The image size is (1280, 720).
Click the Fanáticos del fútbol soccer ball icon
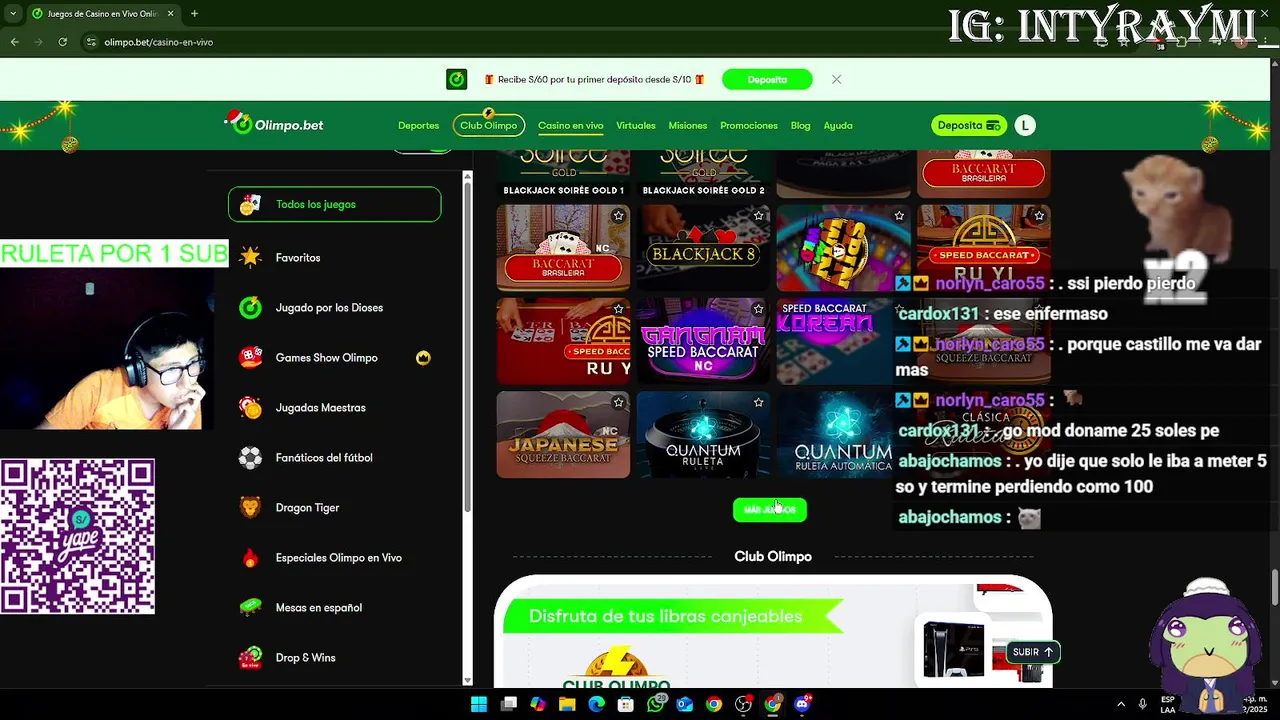(250, 457)
